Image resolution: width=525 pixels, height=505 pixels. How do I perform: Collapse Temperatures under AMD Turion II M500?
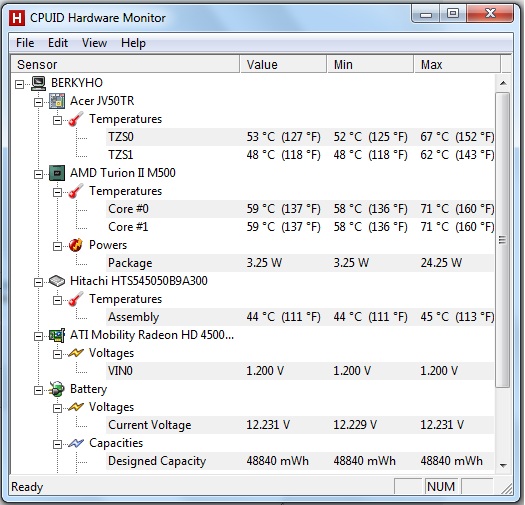click(57, 192)
